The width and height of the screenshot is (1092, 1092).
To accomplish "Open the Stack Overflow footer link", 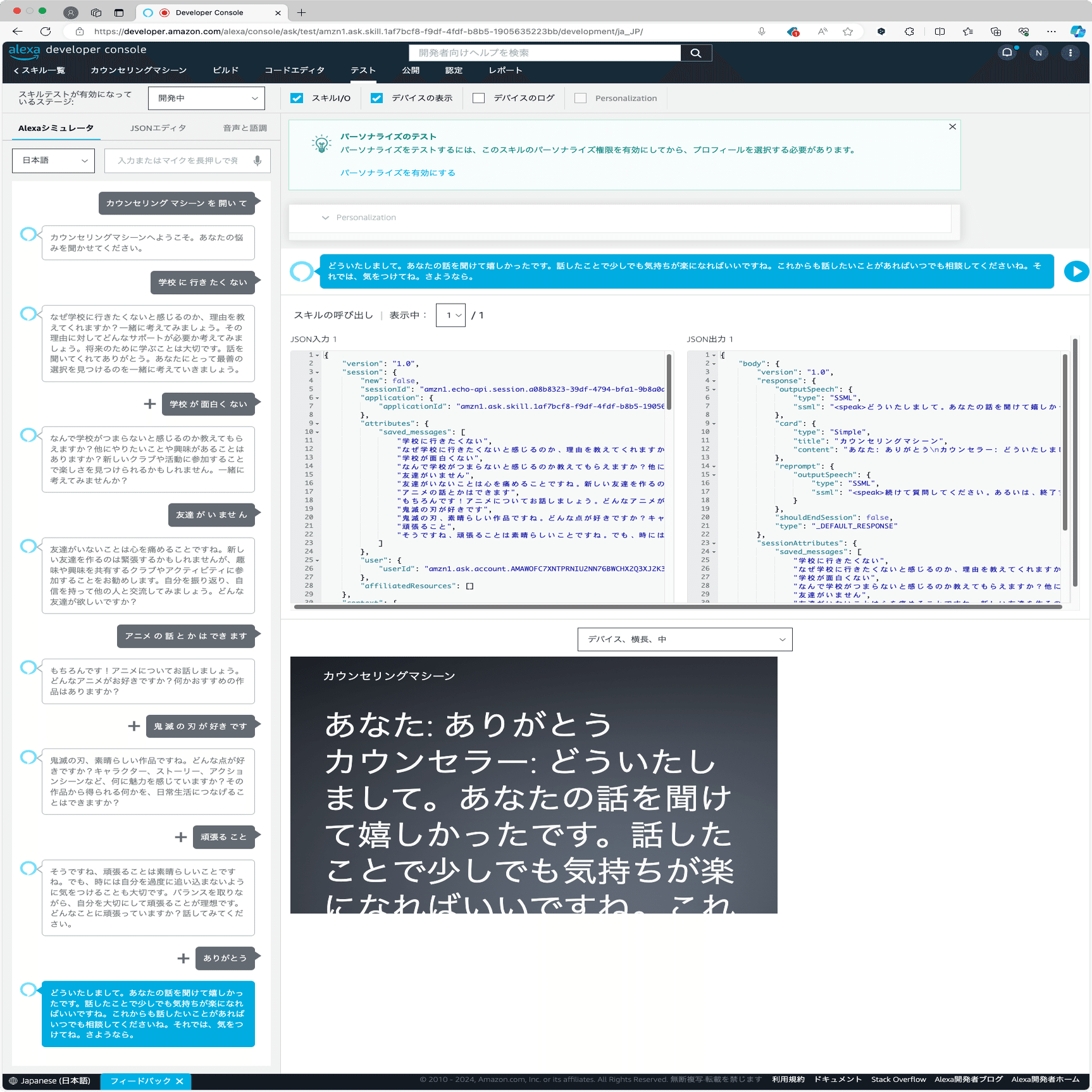I will click(898, 1080).
